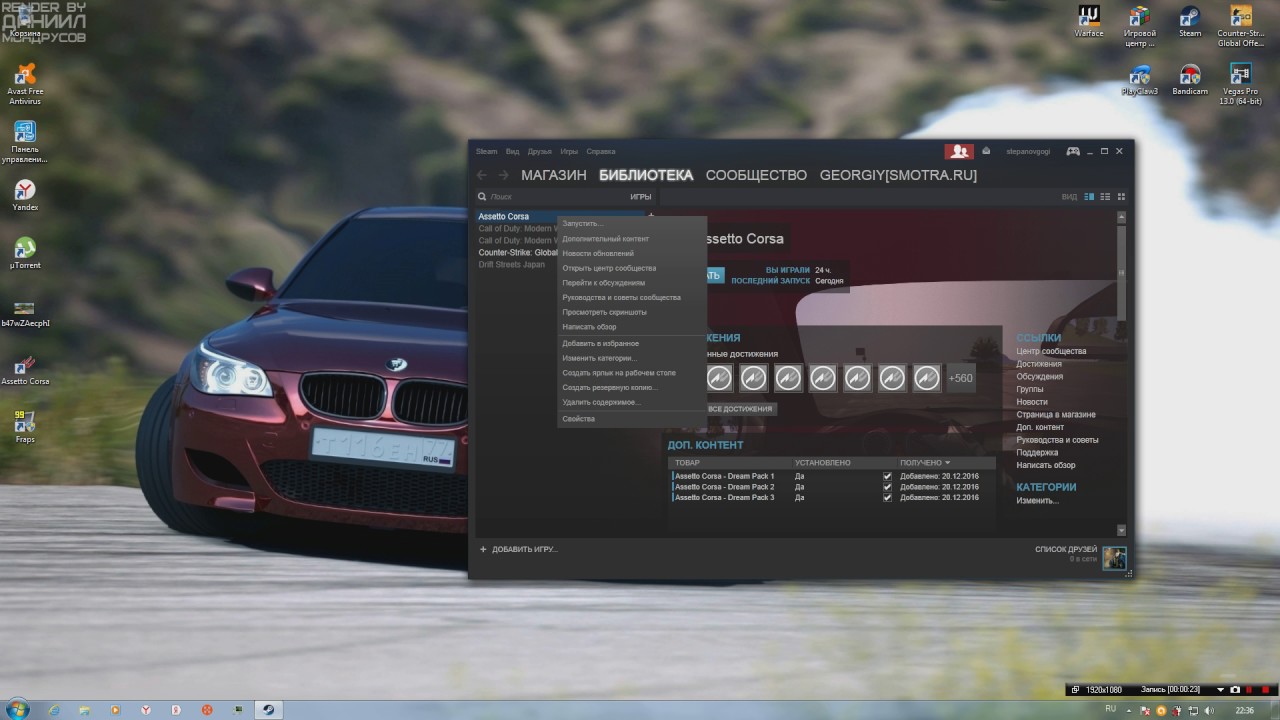Image resolution: width=1280 pixels, height=720 pixels.
Task: Switch library to grid view icon
Action: tap(1121, 197)
